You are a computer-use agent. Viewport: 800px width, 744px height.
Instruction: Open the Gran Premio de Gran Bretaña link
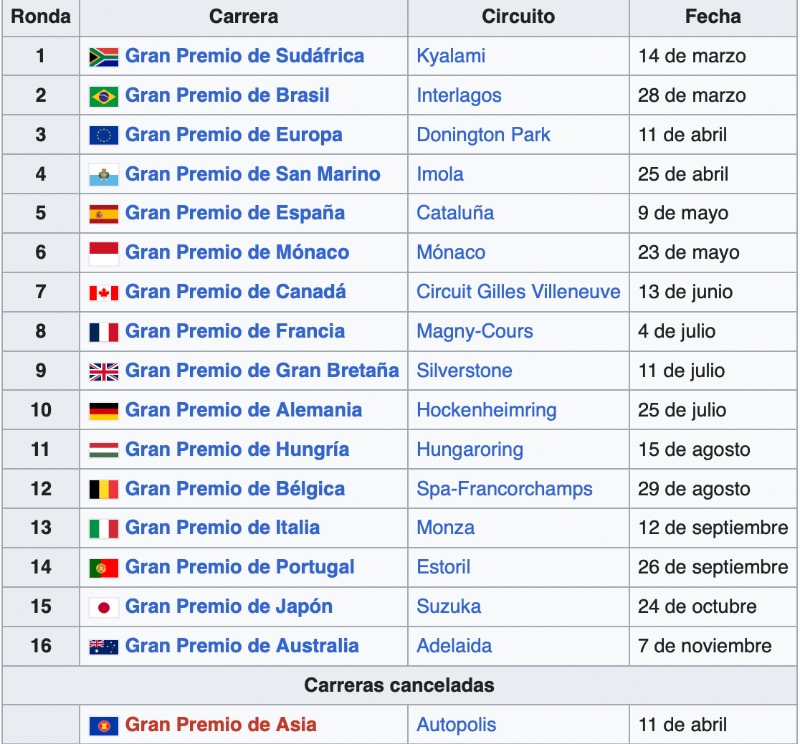(262, 370)
